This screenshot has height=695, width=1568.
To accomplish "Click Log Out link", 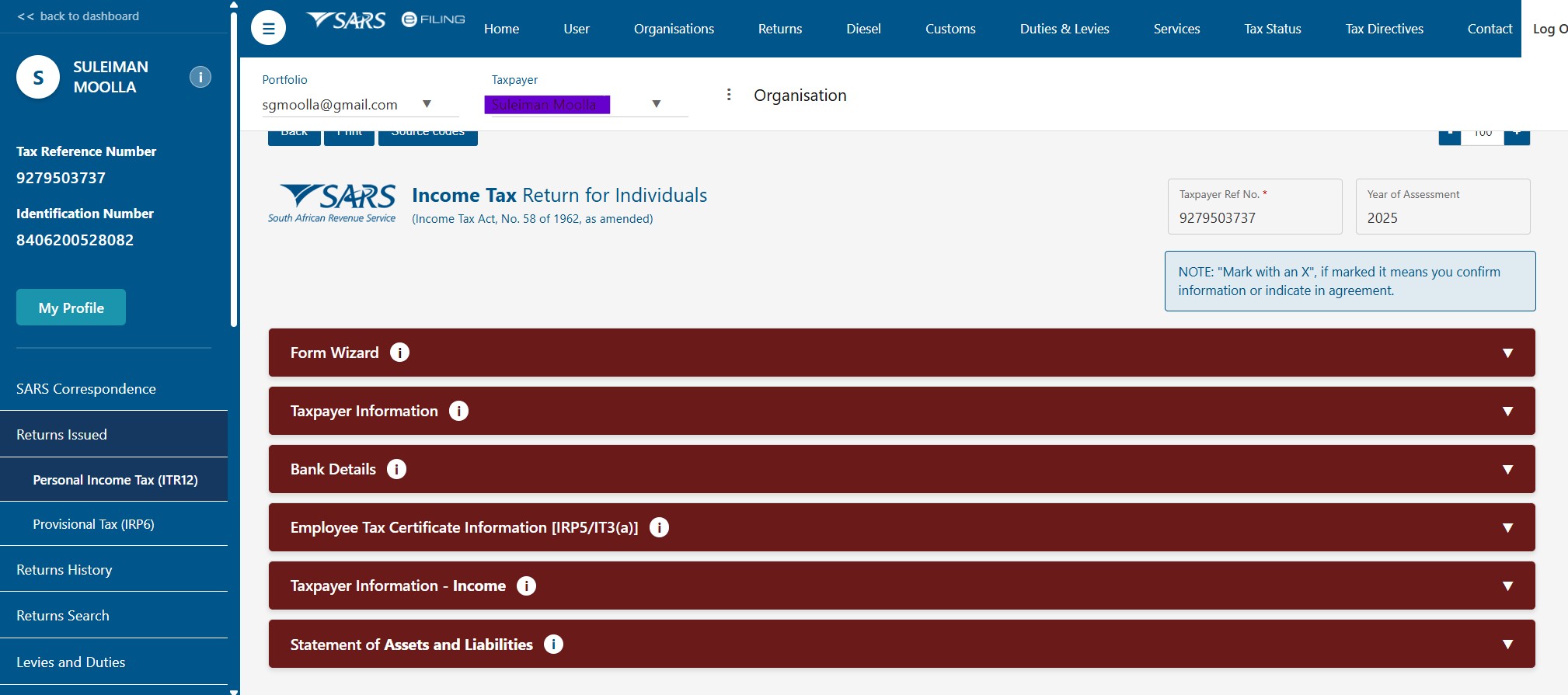I will tap(1549, 29).
